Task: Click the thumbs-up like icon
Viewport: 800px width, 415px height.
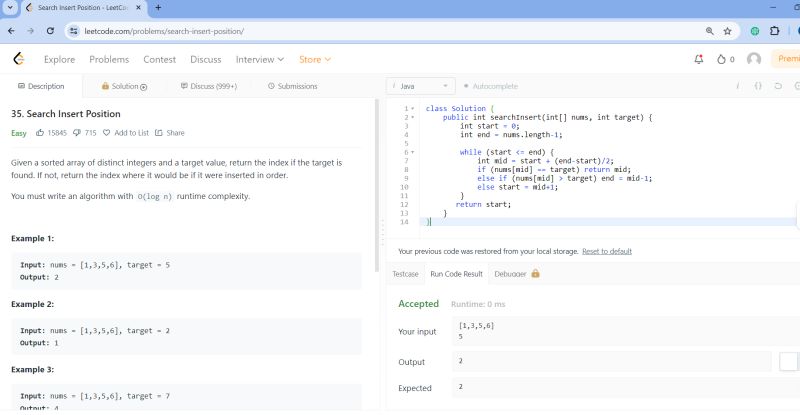Action: (x=40, y=132)
